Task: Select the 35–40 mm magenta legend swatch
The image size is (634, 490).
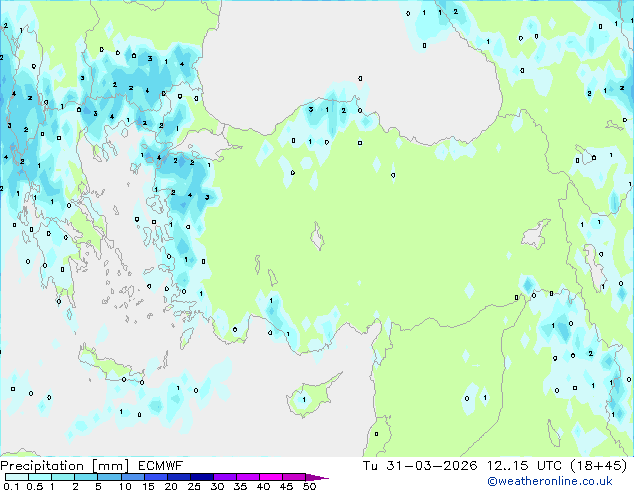Action: click(x=248, y=477)
